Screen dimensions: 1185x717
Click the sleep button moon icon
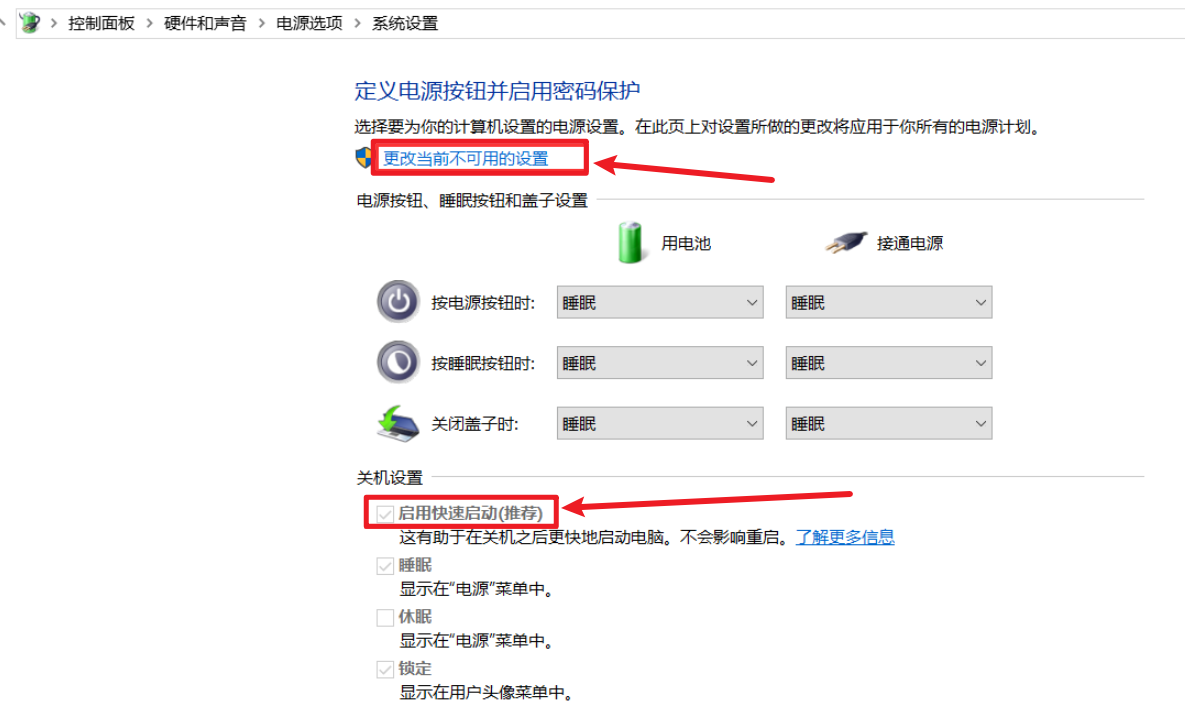(398, 362)
